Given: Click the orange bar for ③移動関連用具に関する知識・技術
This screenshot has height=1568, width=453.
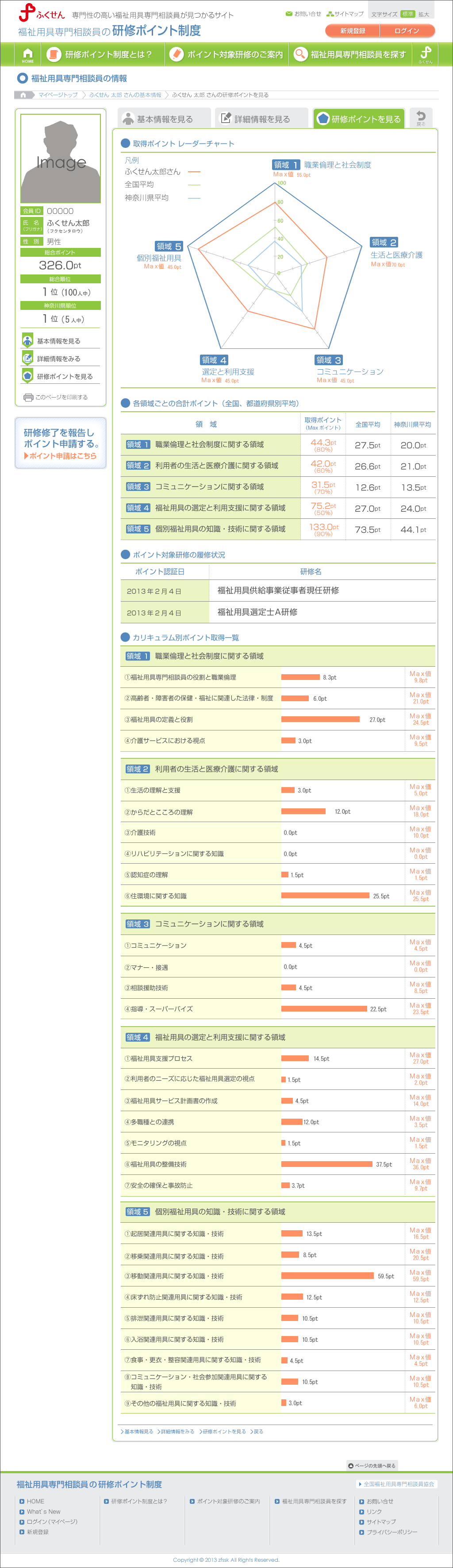Looking at the screenshot, I should pos(328,1276).
